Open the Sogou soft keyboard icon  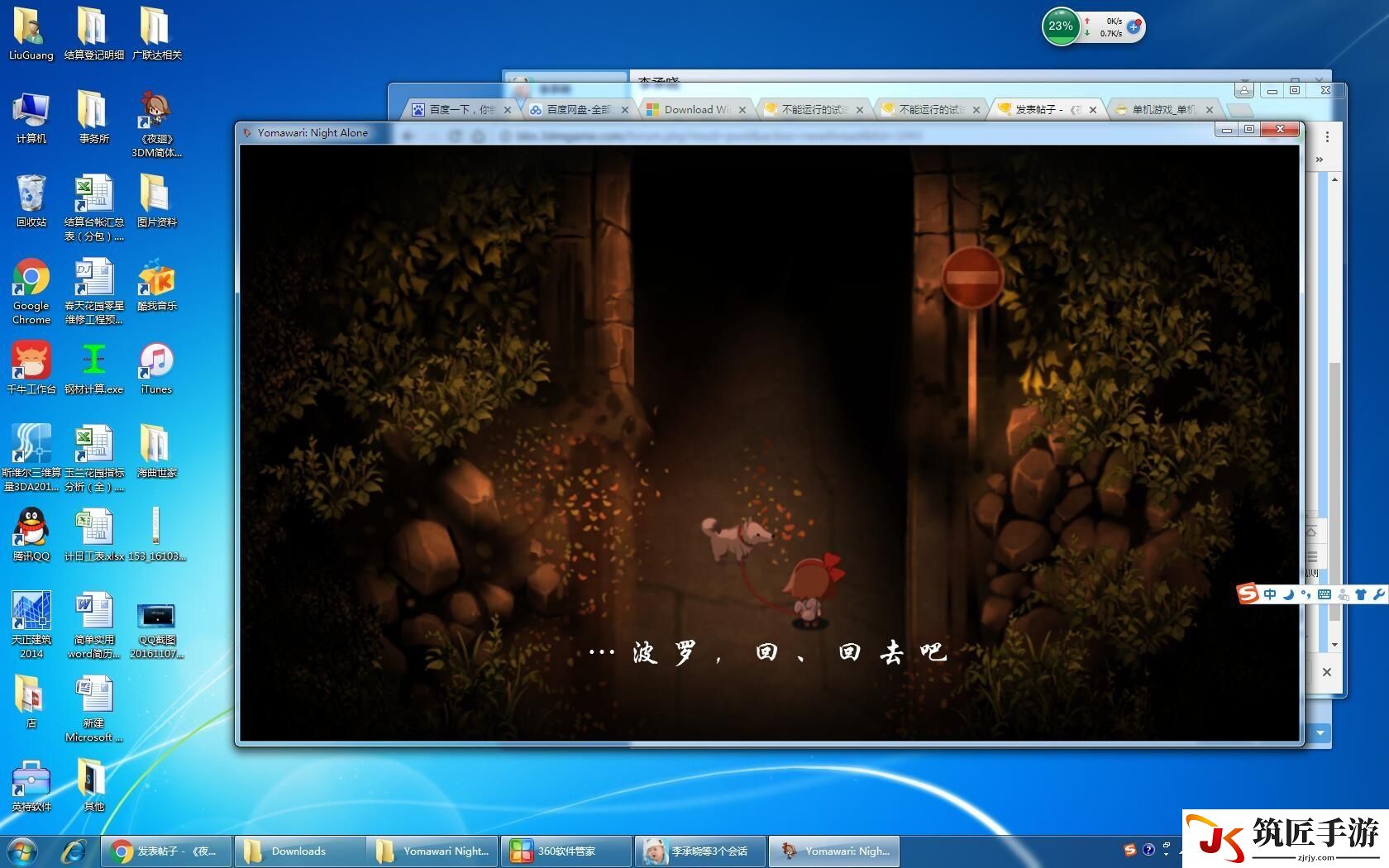tap(1324, 594)
